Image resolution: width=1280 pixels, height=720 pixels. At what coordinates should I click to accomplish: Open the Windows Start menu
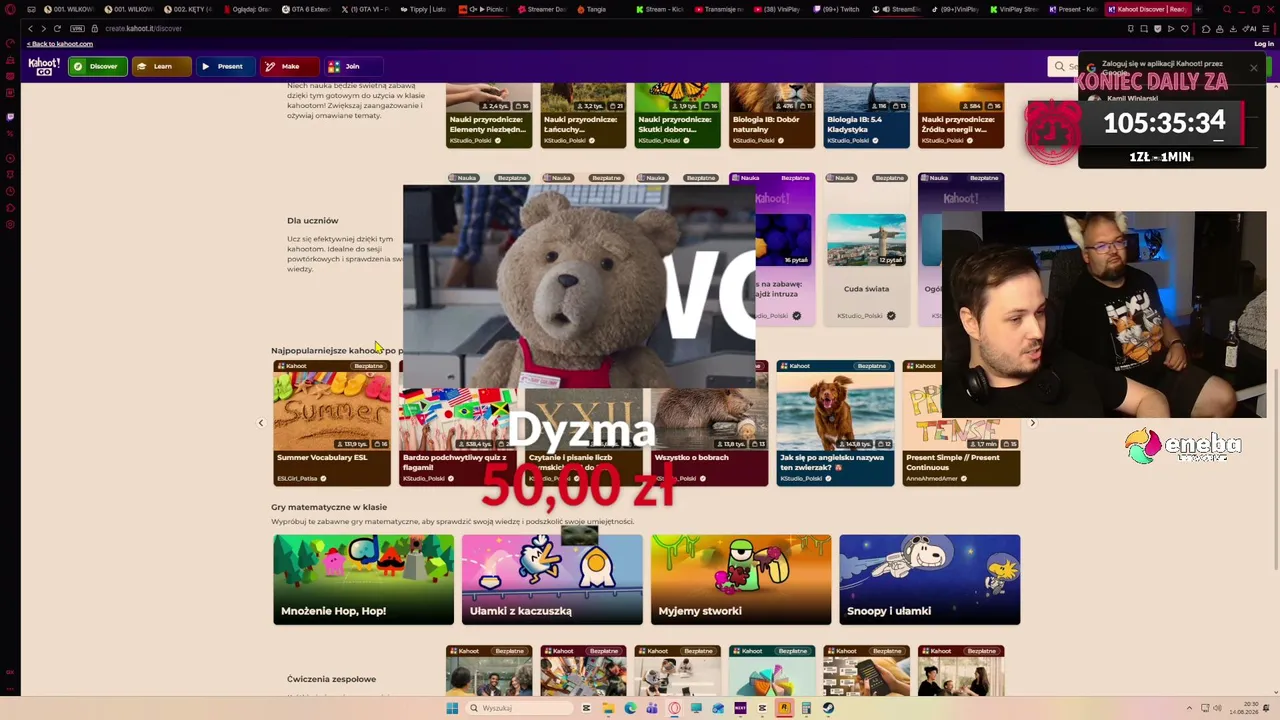point(452,708)
